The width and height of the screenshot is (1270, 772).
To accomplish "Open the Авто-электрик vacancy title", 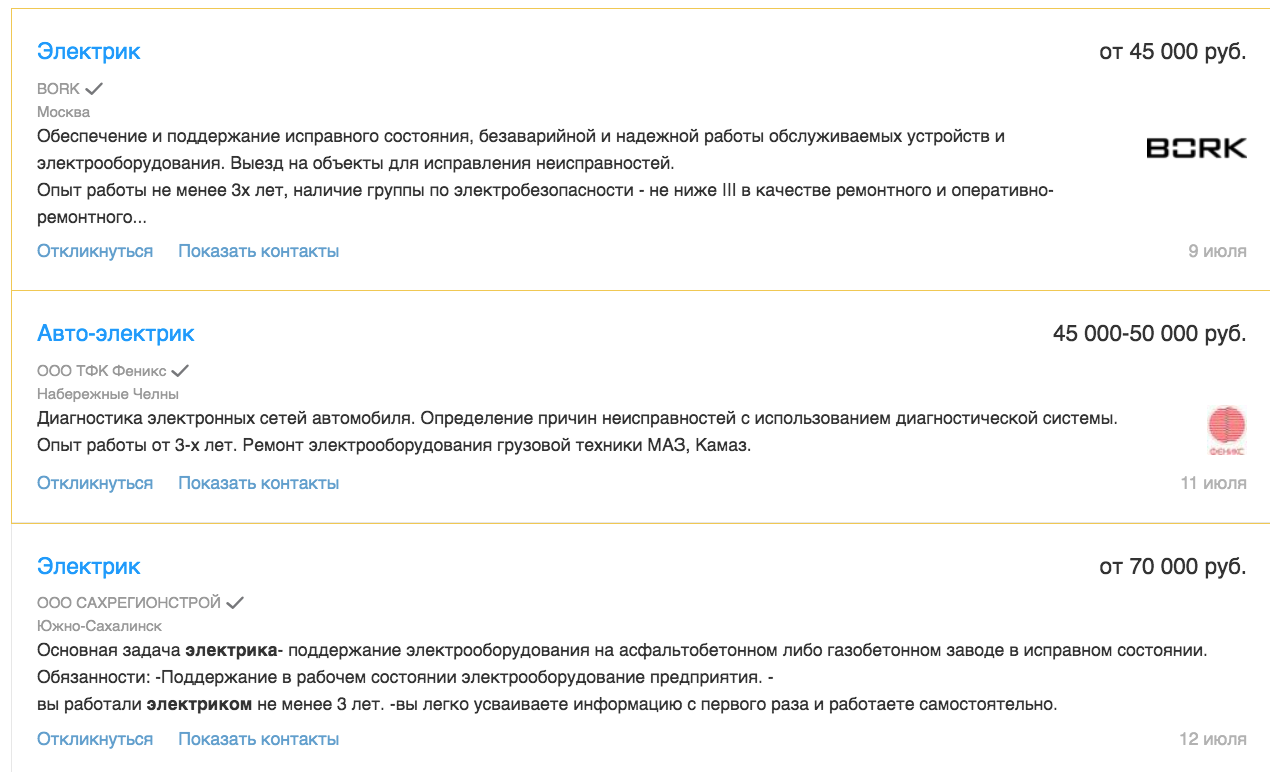I will (116, 334).
